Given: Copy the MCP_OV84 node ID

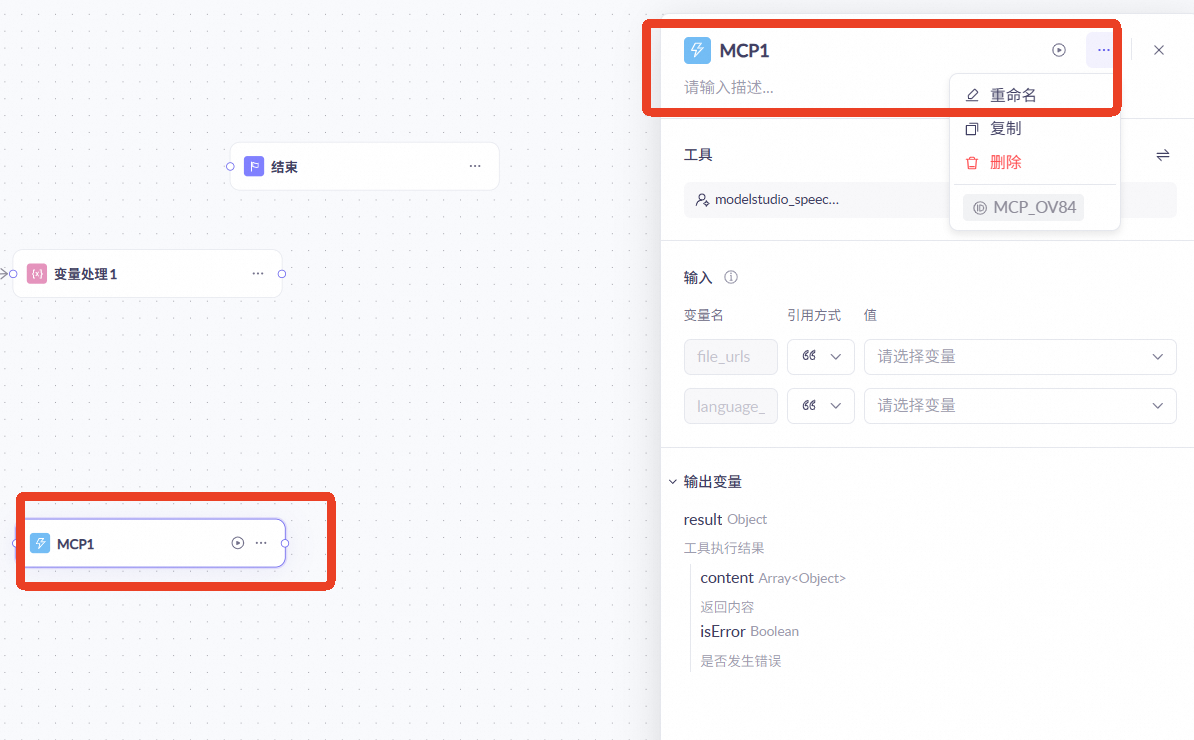Looking at the screenshot, I should click(x=1023, y=207).
